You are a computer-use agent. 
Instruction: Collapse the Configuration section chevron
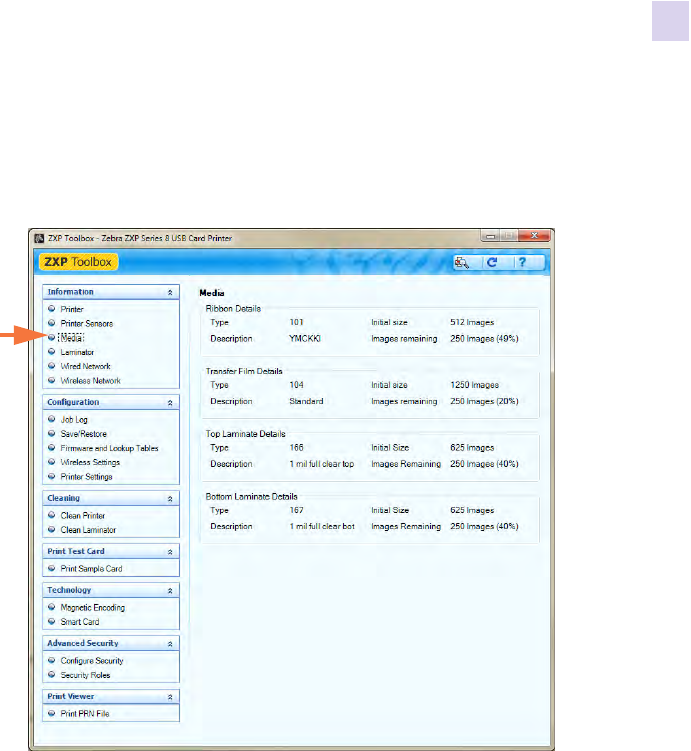(170, 403)
